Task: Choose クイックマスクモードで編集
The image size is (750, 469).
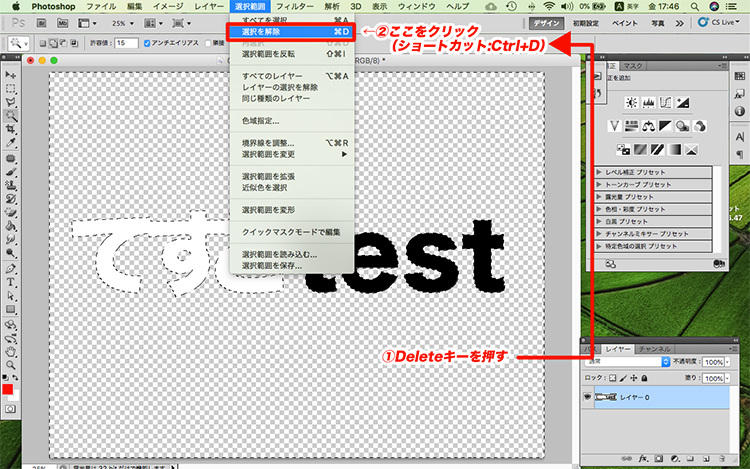Action: coord(291,232)
